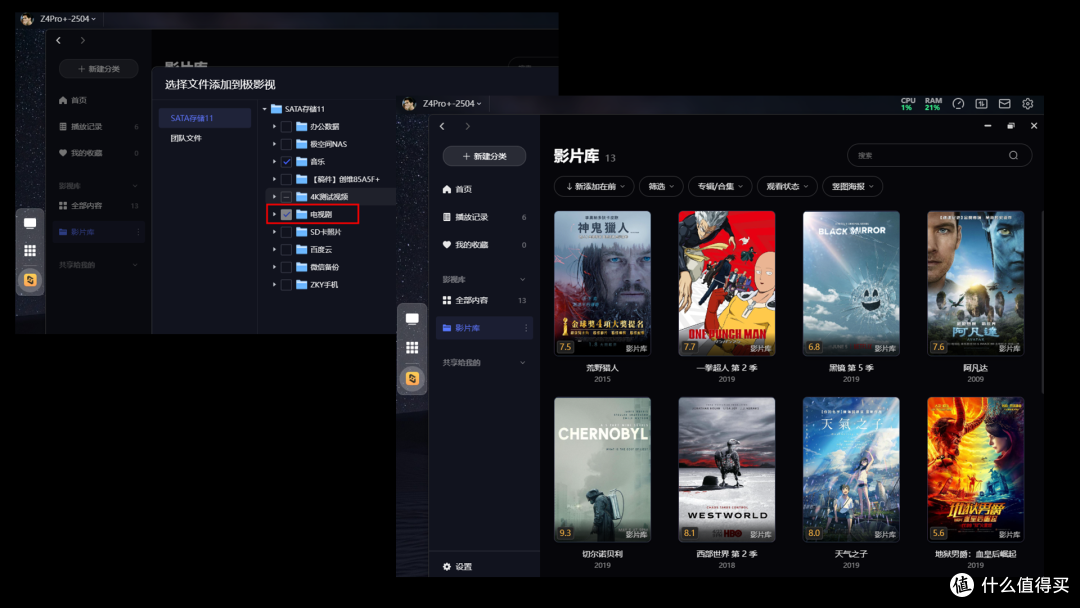Open the Z4Pro+-2504 device dropdown in front window
The width and height of the screenshot is (1080, 608).
coord(452,103)
